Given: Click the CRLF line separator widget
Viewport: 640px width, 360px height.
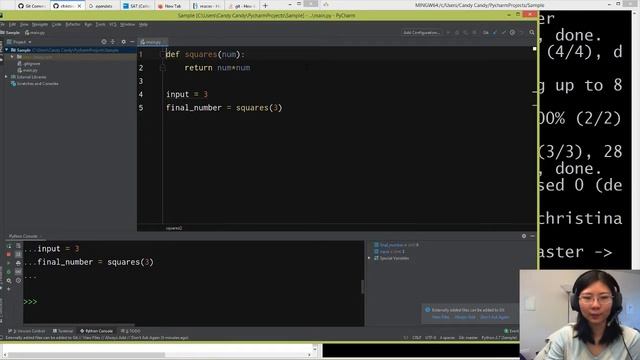Looking at the screenshot, I should click(x=416, y=338).
